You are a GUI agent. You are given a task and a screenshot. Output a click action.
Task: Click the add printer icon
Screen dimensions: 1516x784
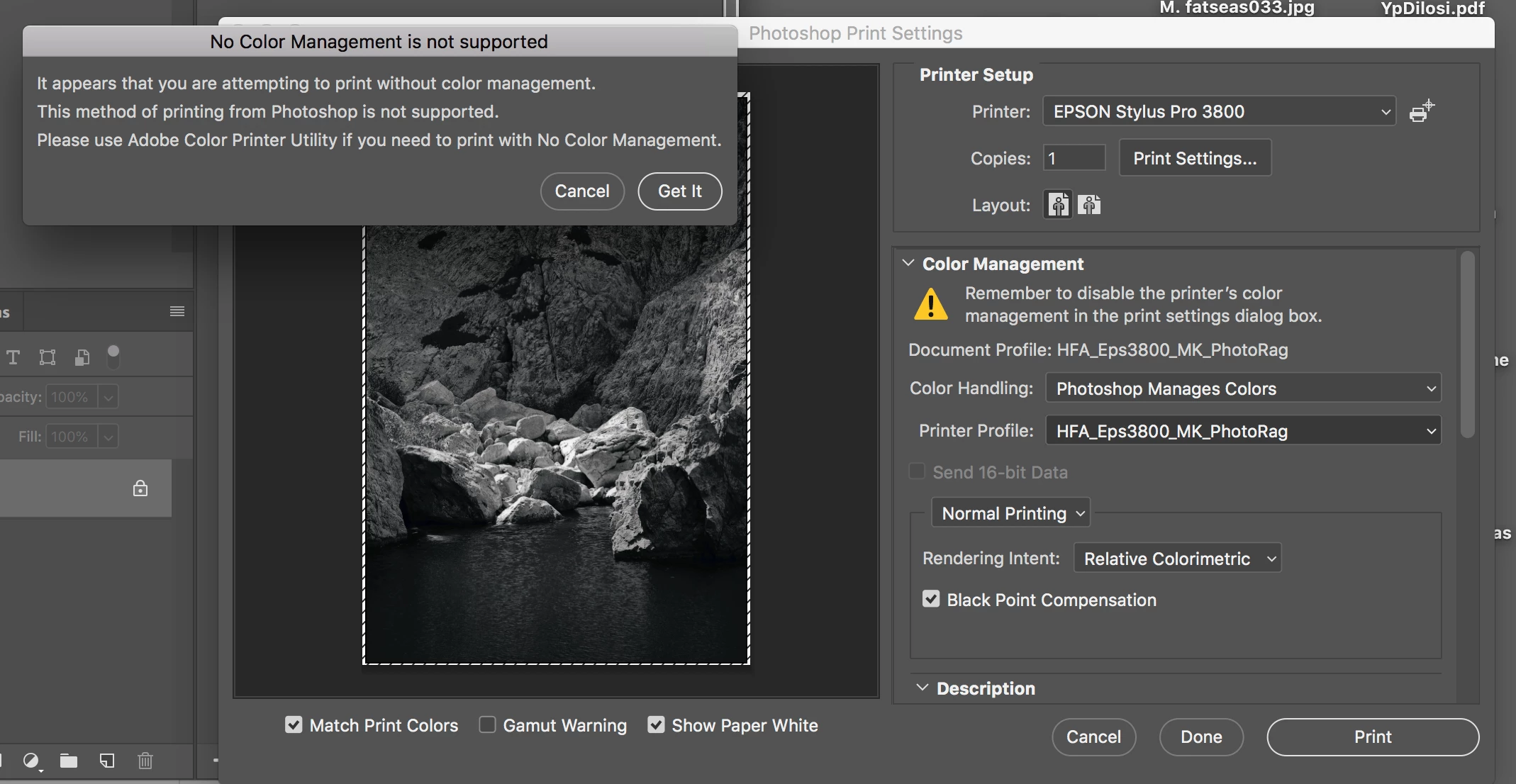click(1421, 111)
